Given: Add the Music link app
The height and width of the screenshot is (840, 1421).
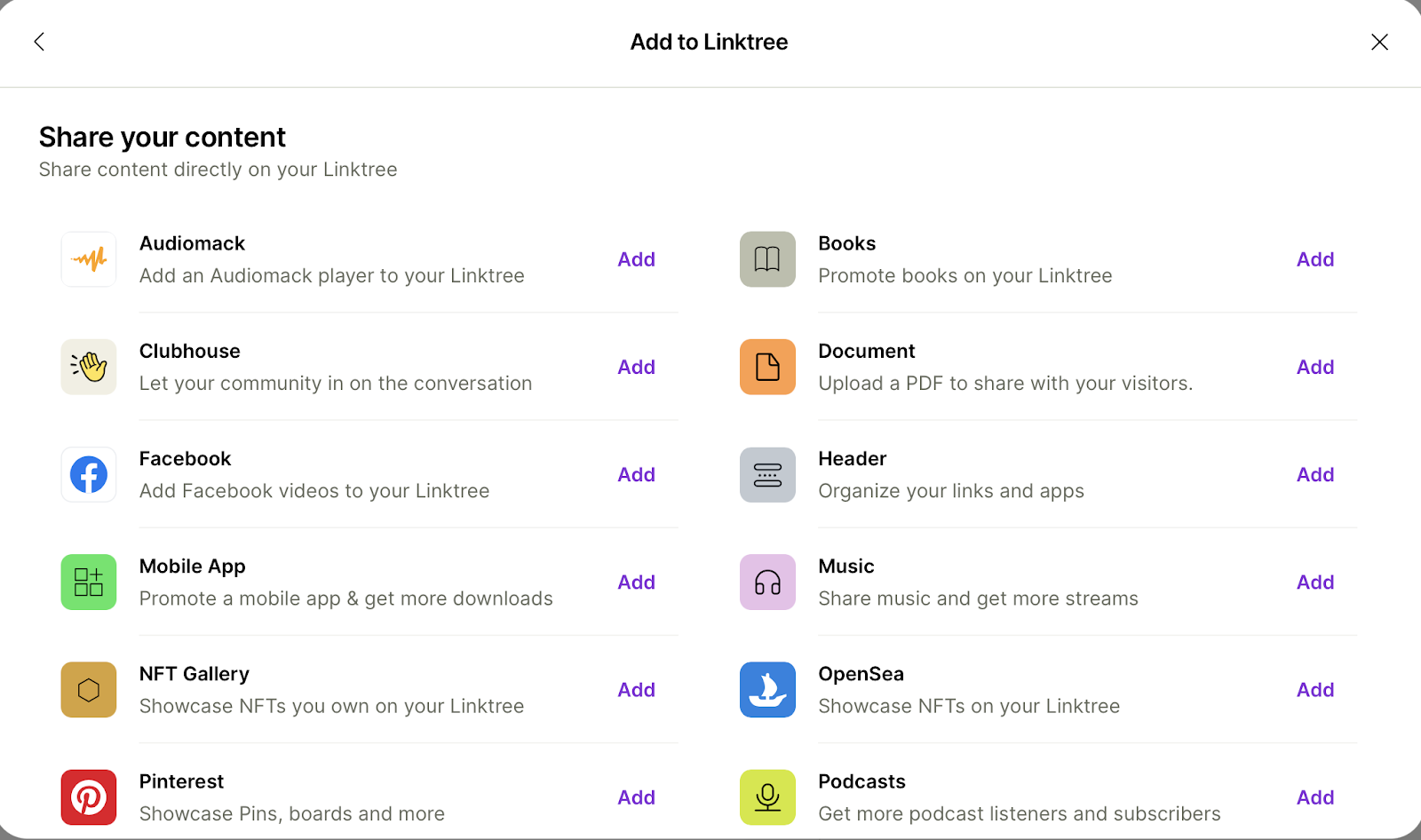Looking at the screenshot, I should pos(1314,582).
